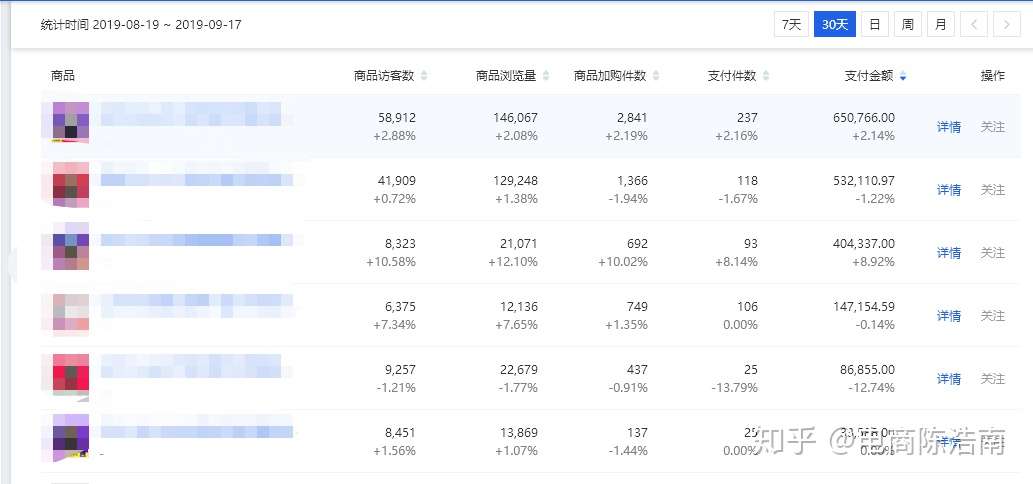
Task: Sort by 商品浏览量 column arrows
Action: click(546, 76)
